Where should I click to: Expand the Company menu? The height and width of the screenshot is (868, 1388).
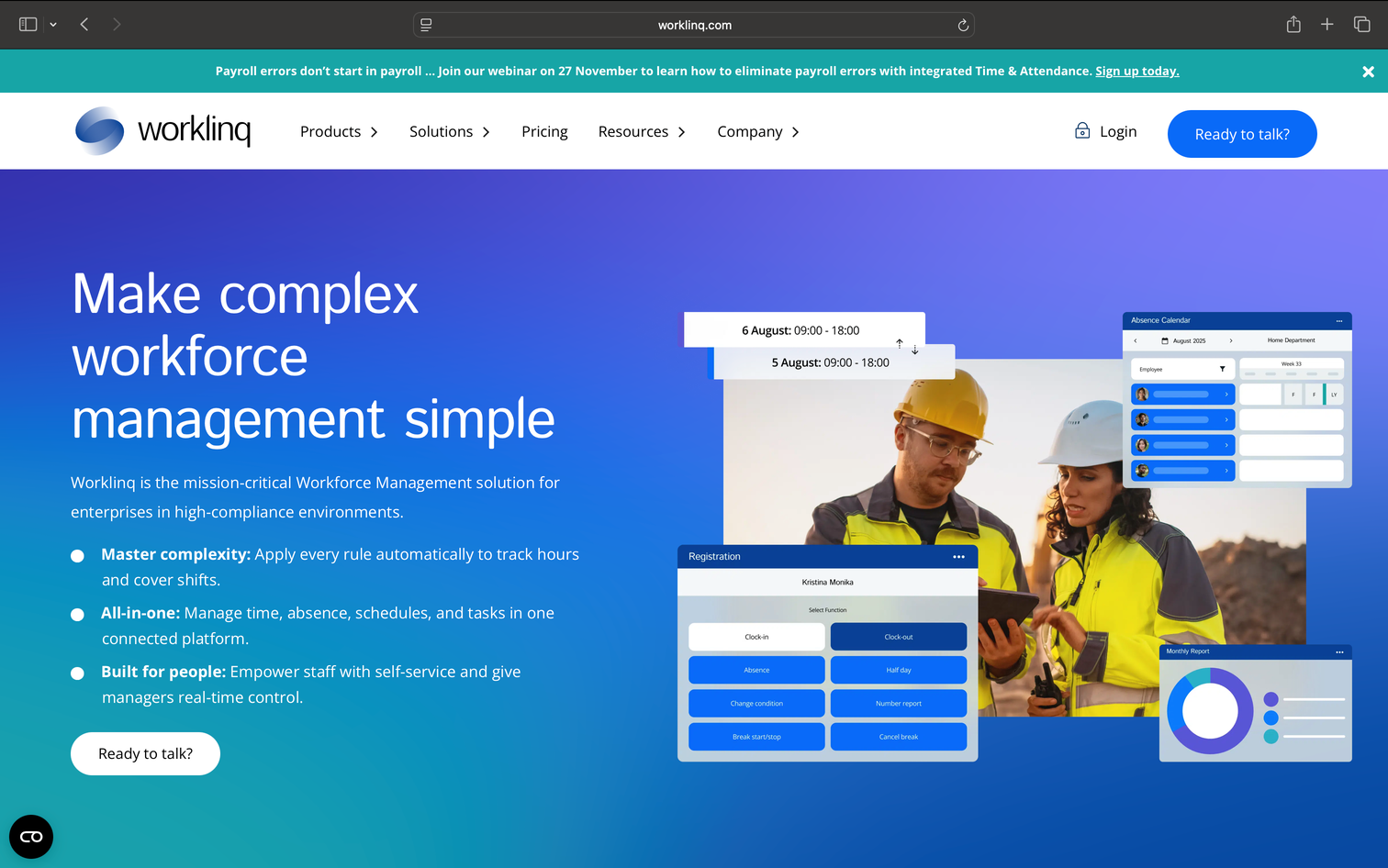pos(758,131)
